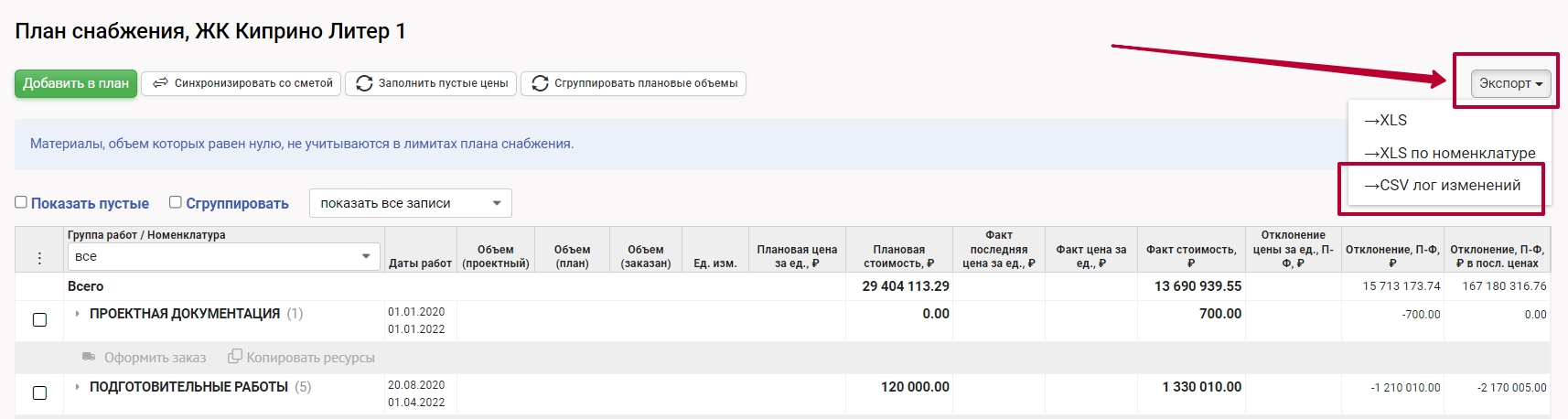Open the three-dot column menu in table header
Image resolution: width=1568 pixels, height=419 pixels.
[39, 258]
